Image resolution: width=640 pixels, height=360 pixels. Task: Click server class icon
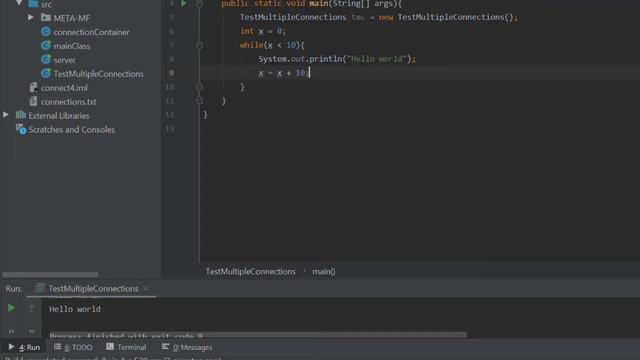click(x=46, y=59)
